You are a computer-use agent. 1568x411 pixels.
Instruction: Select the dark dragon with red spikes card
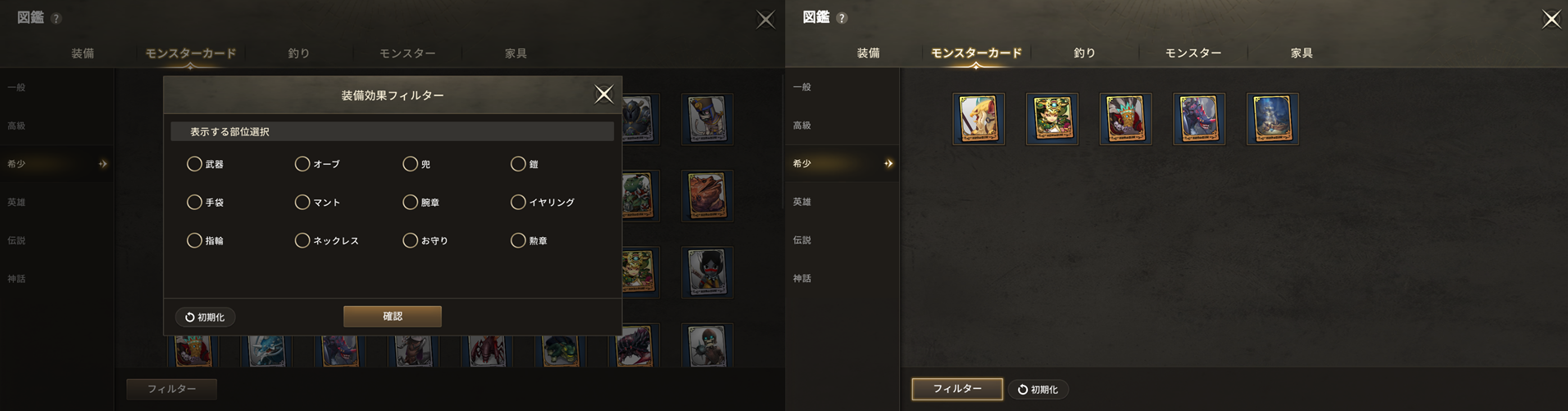coord(1198,119)
